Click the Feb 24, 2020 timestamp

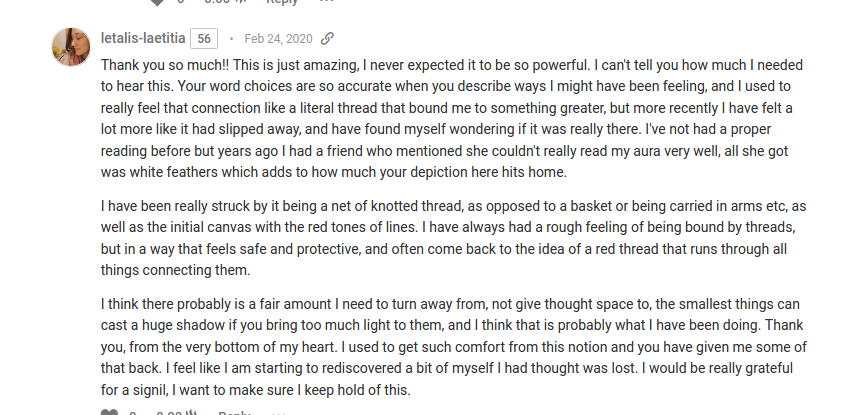[278, 38]
